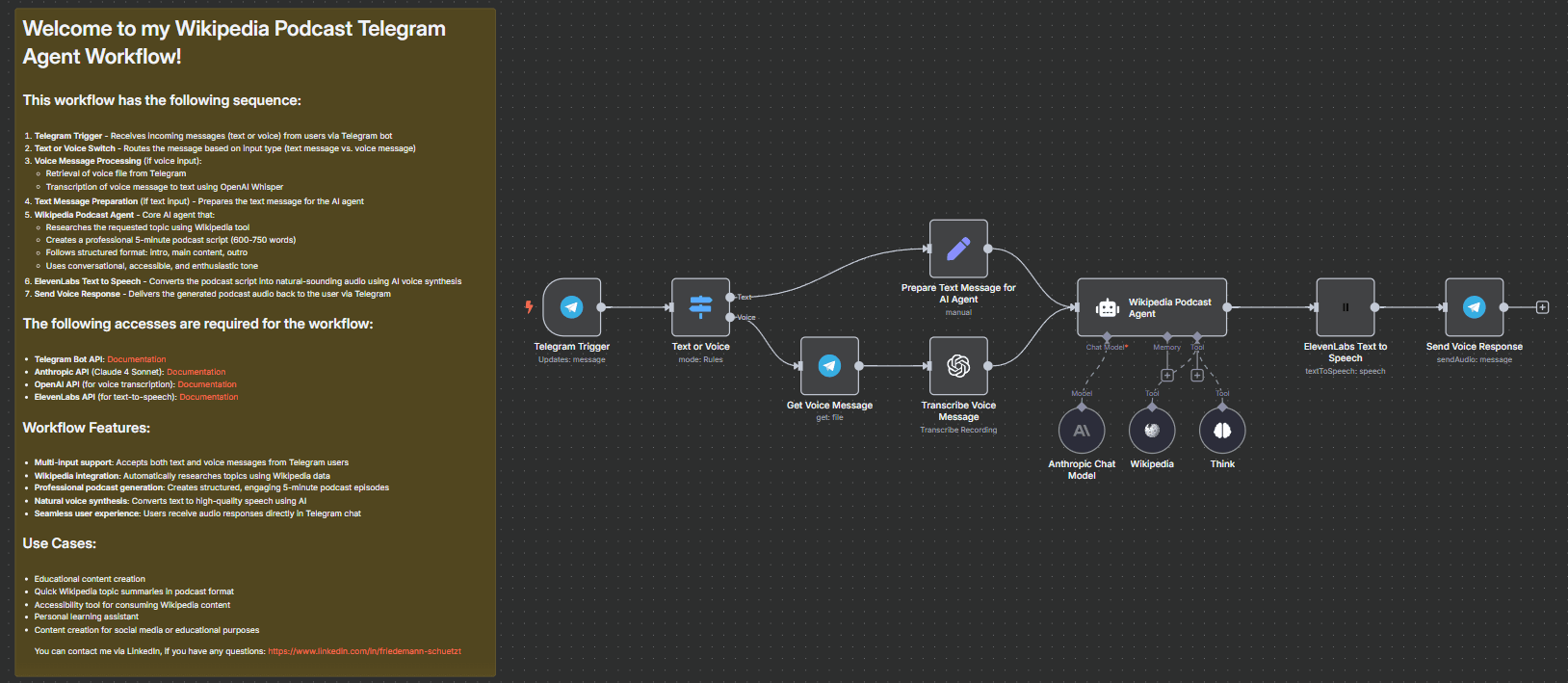1568x683 pixels.
Task: Click the 'sendAudio: message' subtitle text
Action: click(x=1475, y=359)
